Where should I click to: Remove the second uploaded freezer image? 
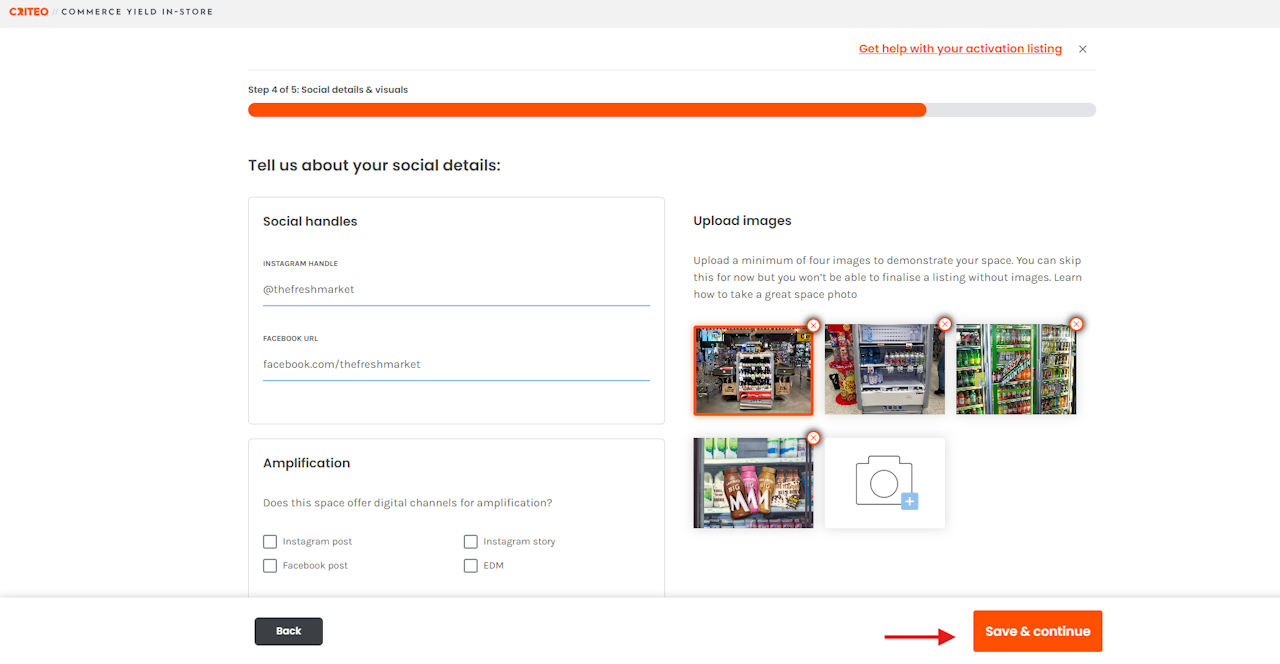pyautogui.click(x=945, y=324)
